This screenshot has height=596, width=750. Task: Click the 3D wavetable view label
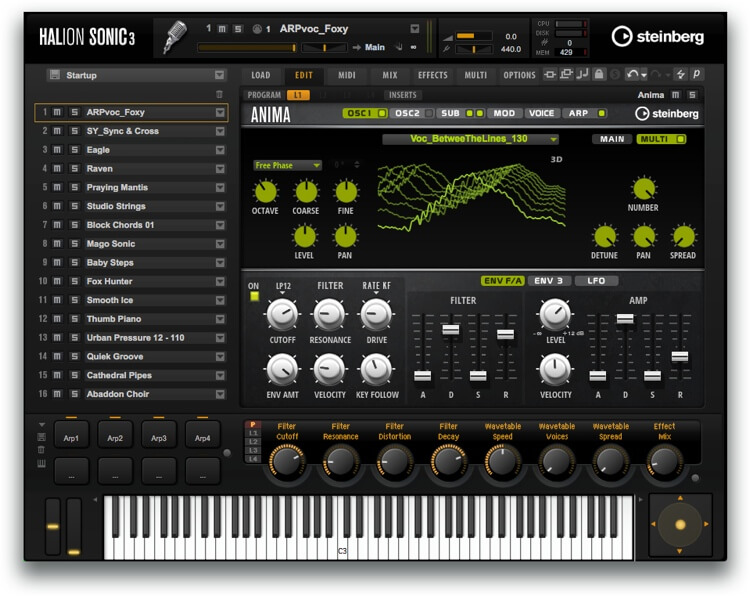(x=556, y=159)
